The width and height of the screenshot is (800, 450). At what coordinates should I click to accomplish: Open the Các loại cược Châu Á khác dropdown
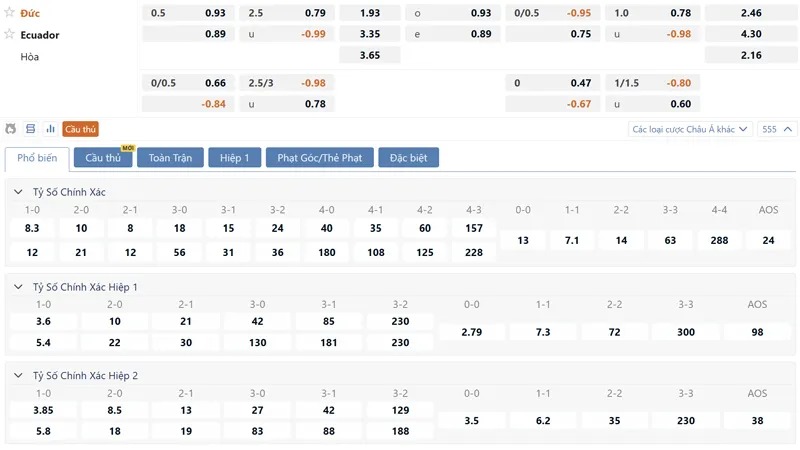pyautogui.click(x=690, y=129)
